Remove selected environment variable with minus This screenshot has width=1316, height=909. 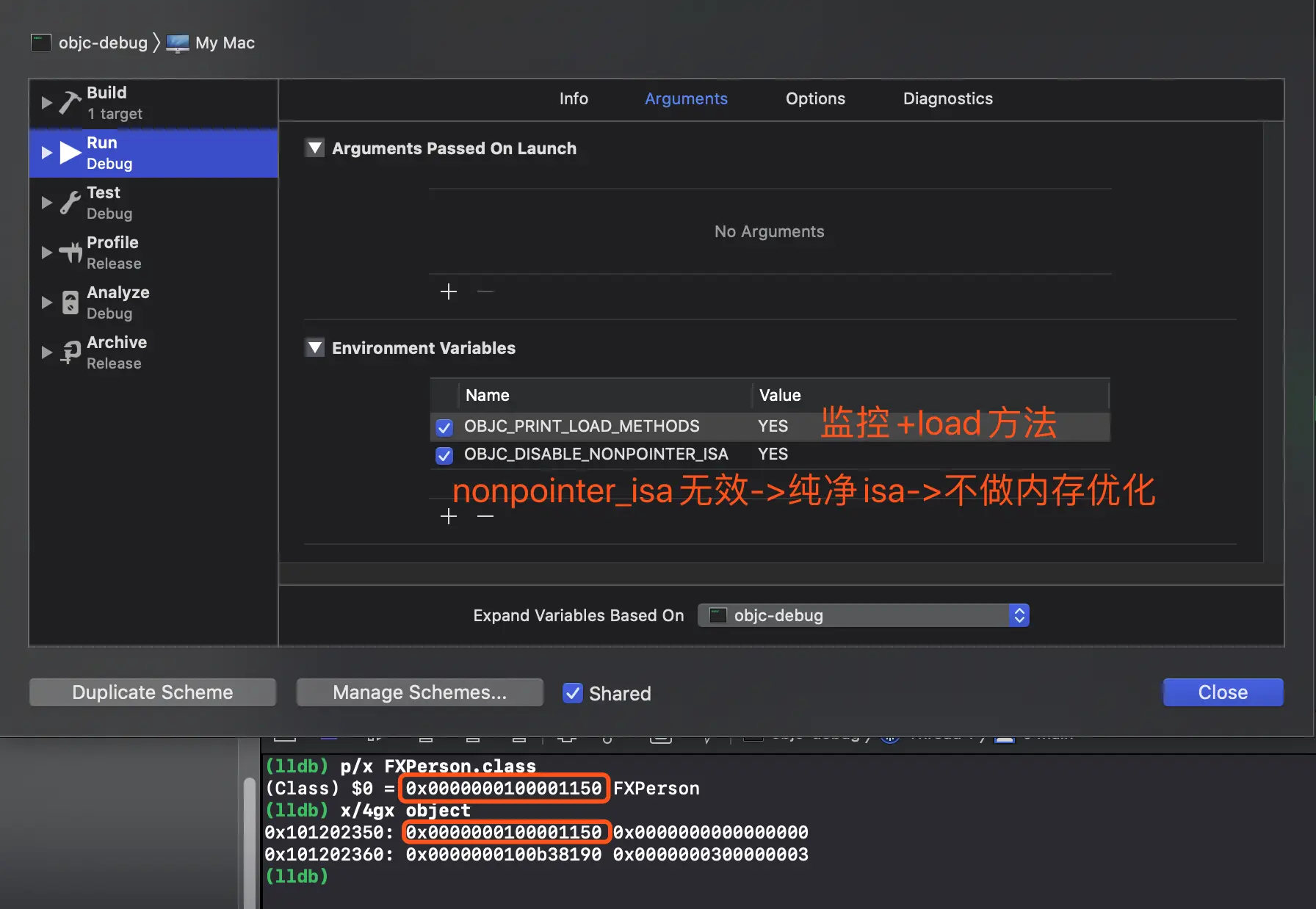[x=485, y=516]
